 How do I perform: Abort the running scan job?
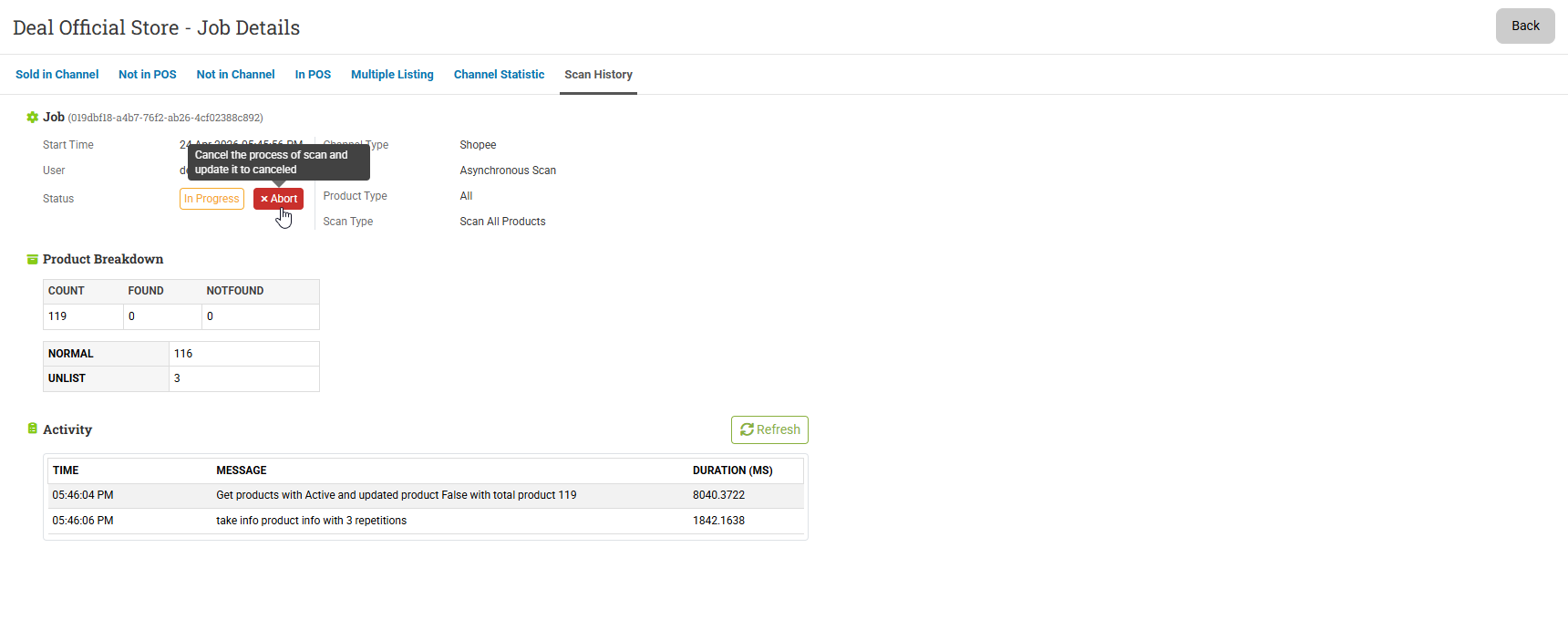278,199
